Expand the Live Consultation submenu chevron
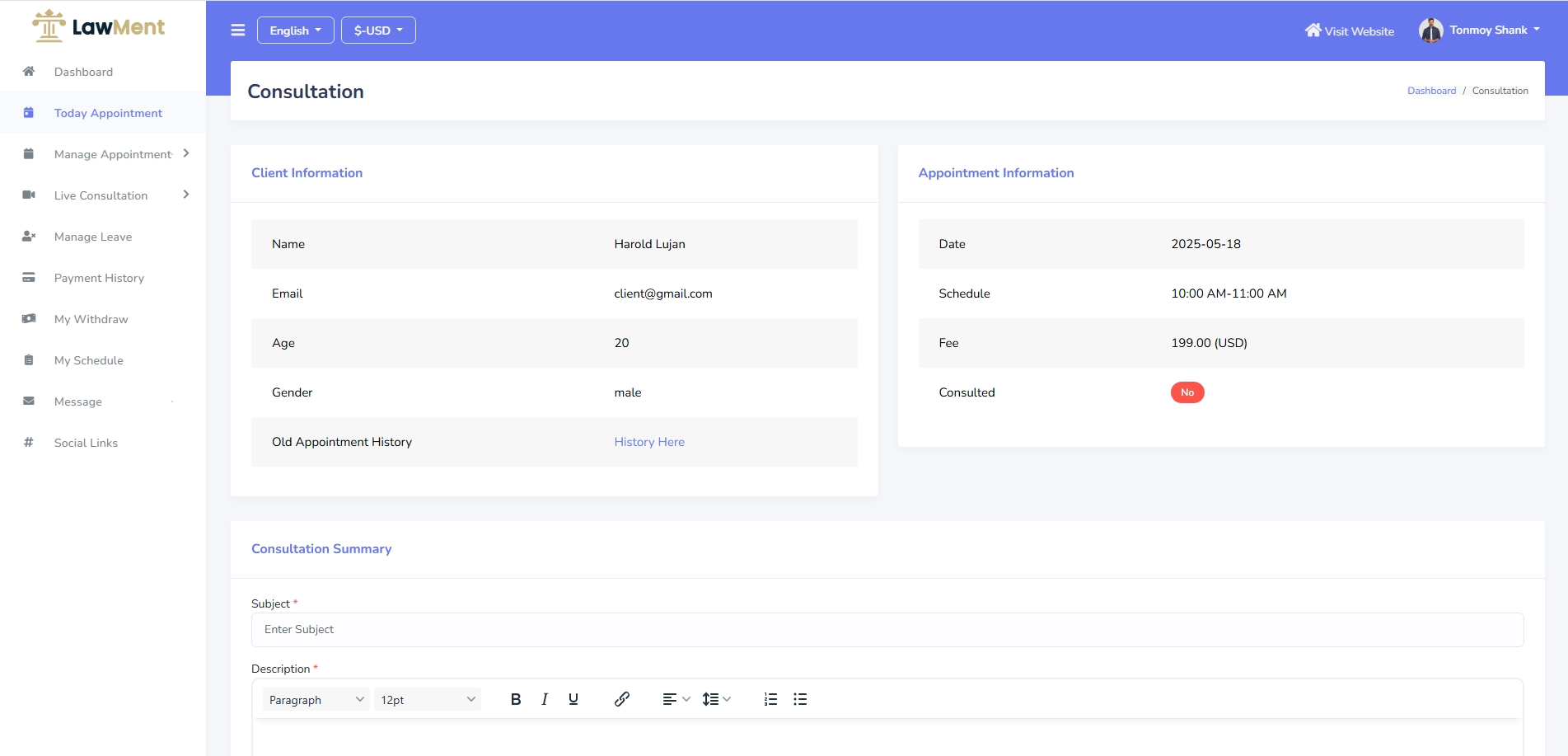The image size is (1568, 756). (186, 195)
